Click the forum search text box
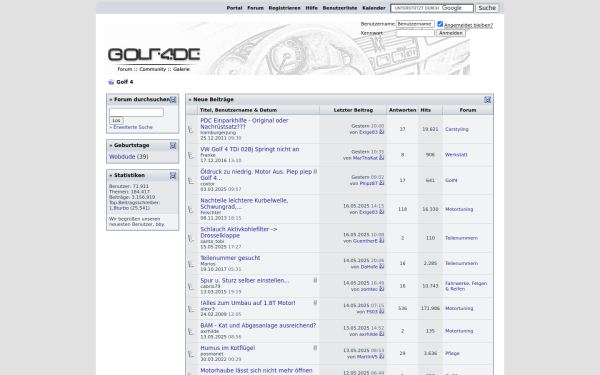Screen dimensions: 600x375 [x=136, y=112]
